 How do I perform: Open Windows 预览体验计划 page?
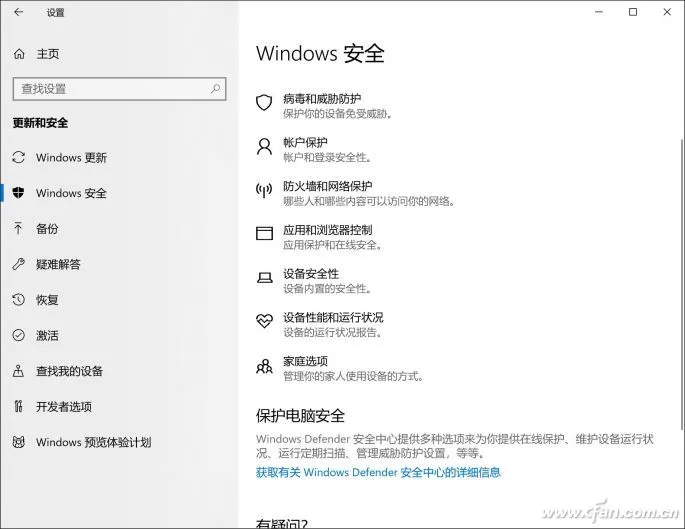click(x=93, y=442)
